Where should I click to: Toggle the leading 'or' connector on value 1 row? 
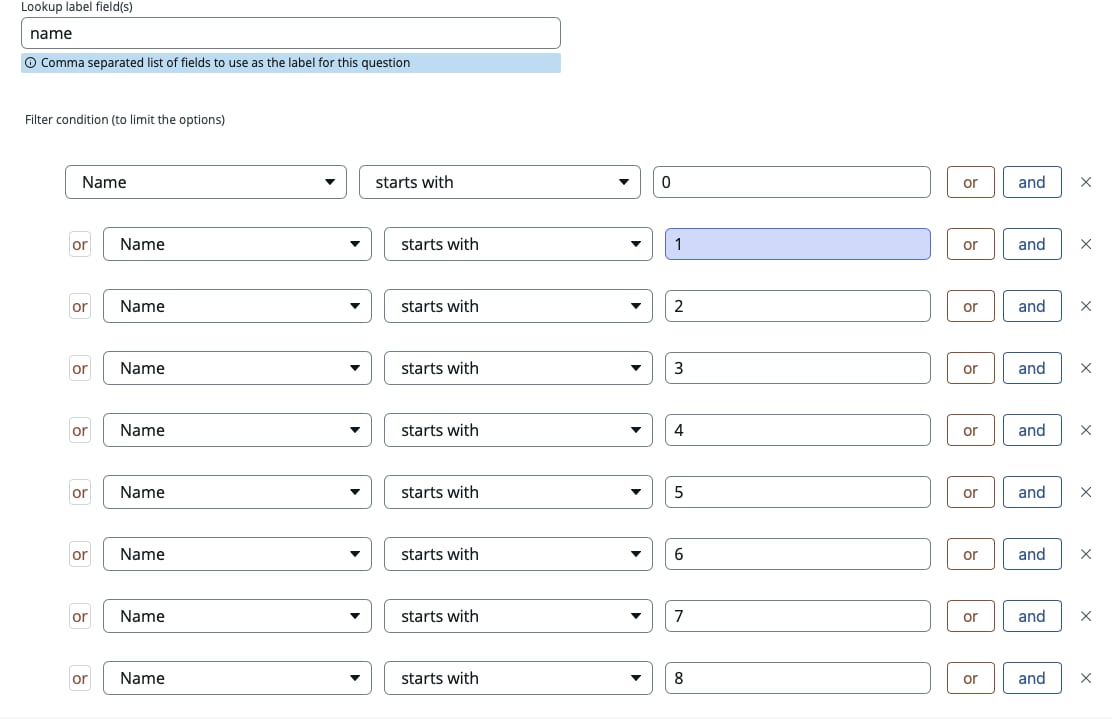click(80, 244)
